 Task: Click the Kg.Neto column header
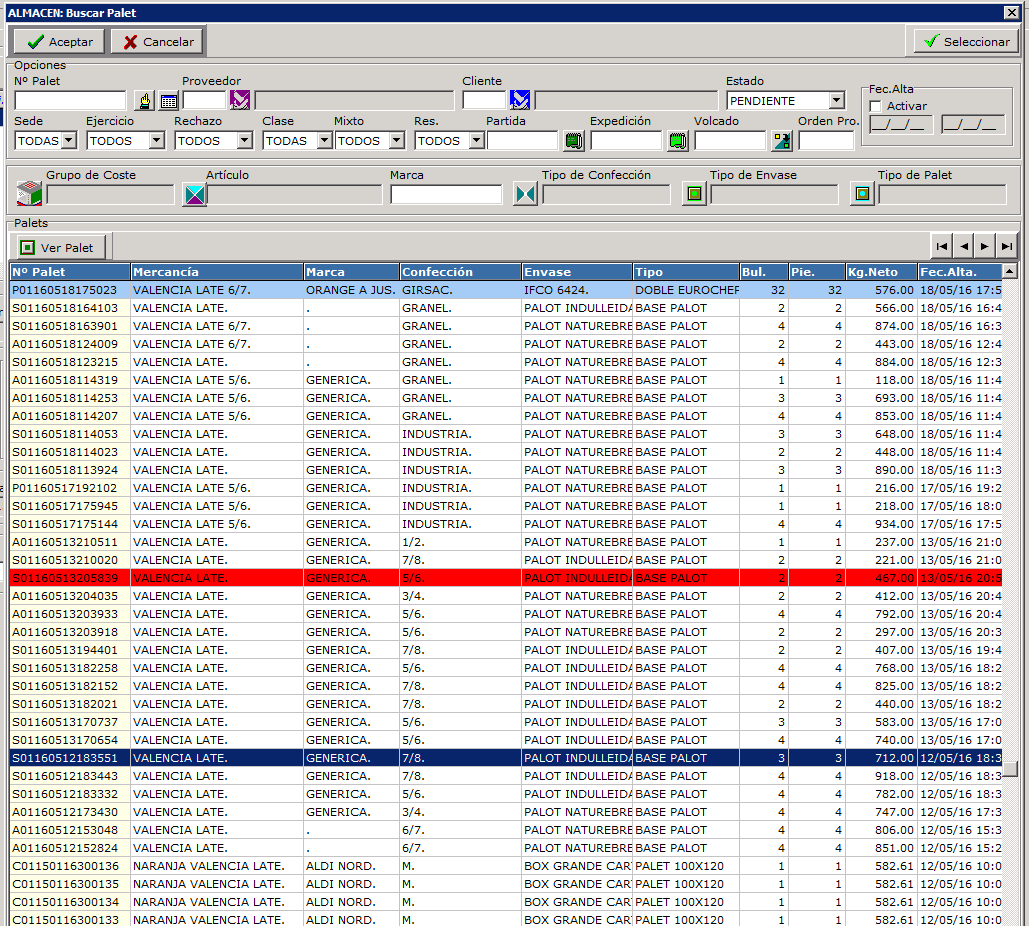point(880,272)
